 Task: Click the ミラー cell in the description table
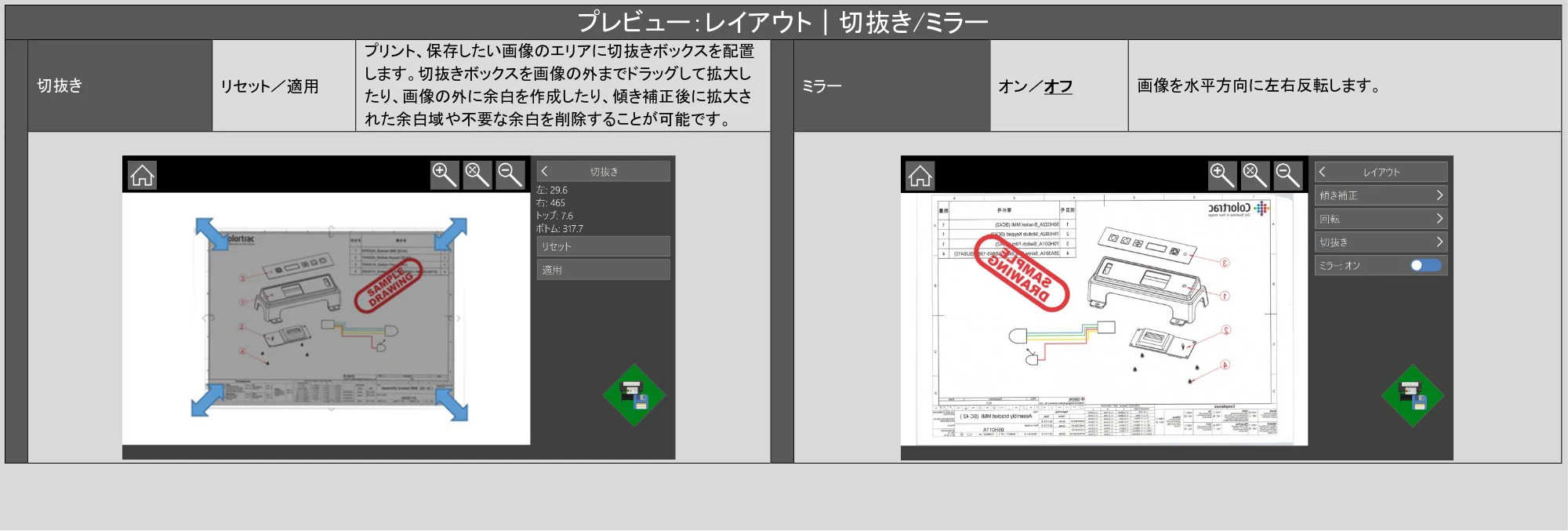892,85
